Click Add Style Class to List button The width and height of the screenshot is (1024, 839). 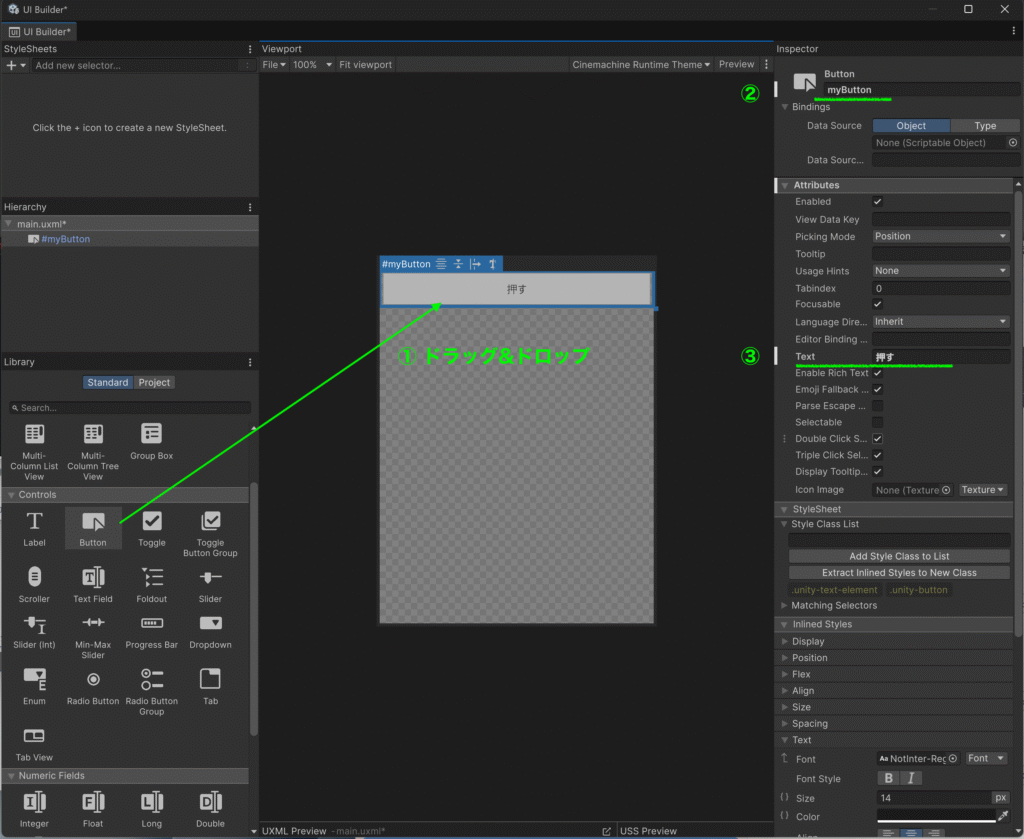click(x=899, y=557)
